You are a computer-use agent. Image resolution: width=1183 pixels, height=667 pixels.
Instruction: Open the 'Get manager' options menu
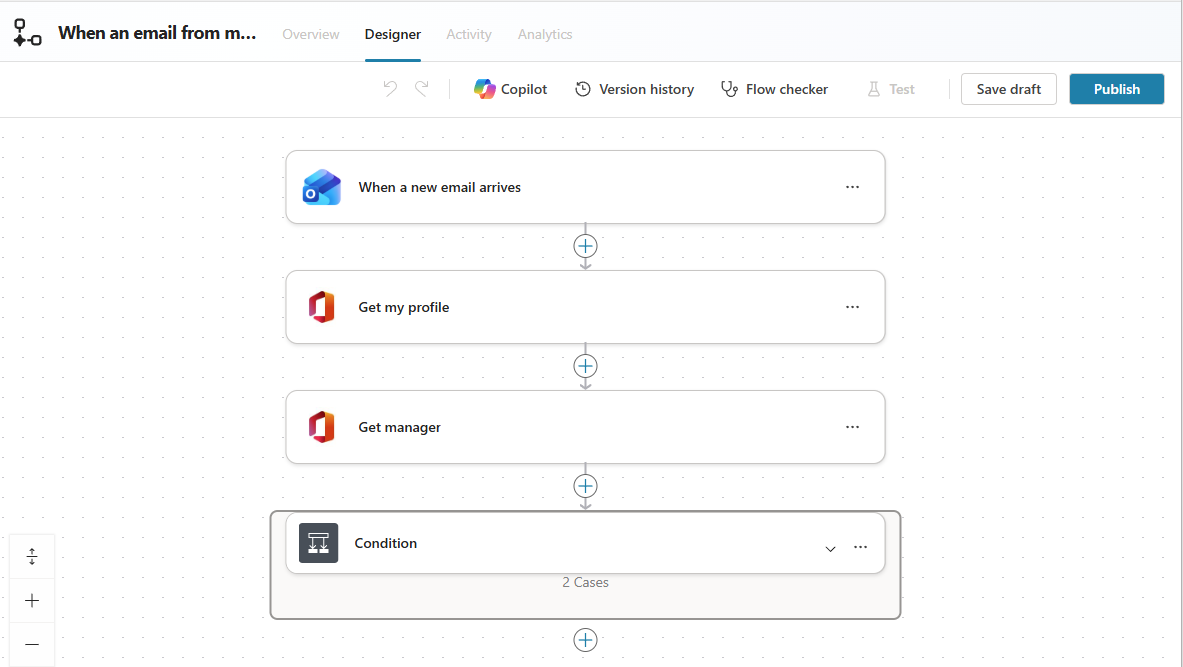(x=853, y=427)
